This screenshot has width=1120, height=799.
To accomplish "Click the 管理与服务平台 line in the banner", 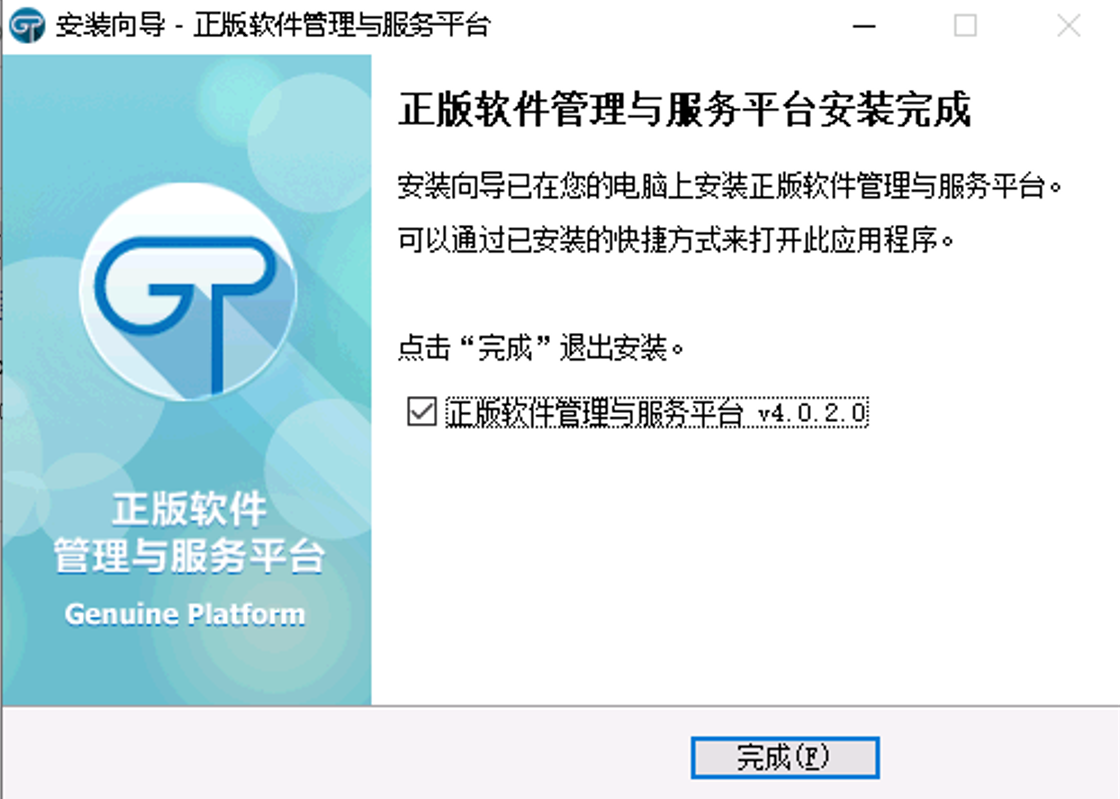I will [x=188, y=557].
